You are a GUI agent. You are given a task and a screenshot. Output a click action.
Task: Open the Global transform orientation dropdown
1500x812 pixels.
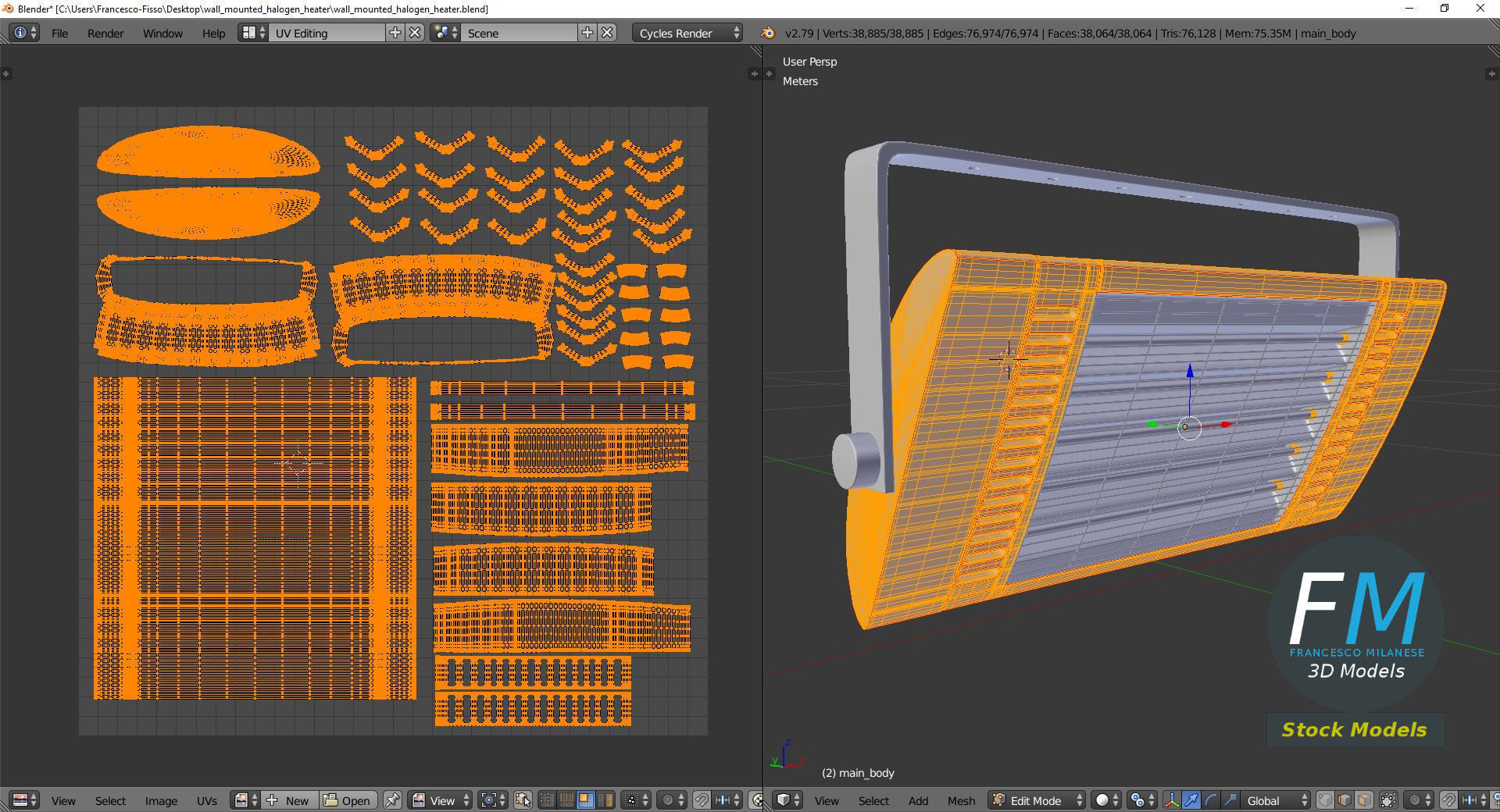(x=1275, y=800)
